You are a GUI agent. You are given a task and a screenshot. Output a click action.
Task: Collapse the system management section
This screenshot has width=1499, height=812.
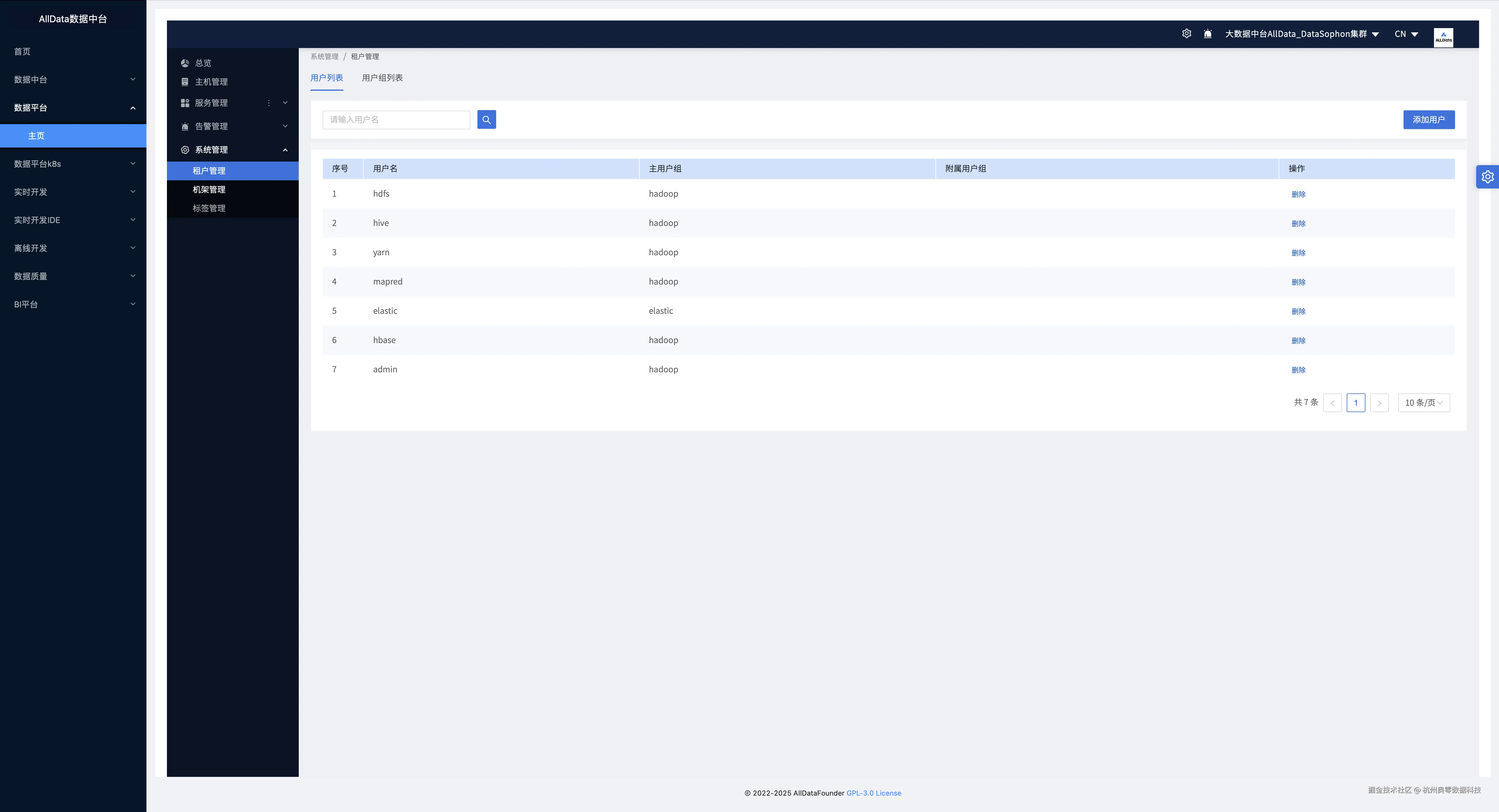coord(285,150)
